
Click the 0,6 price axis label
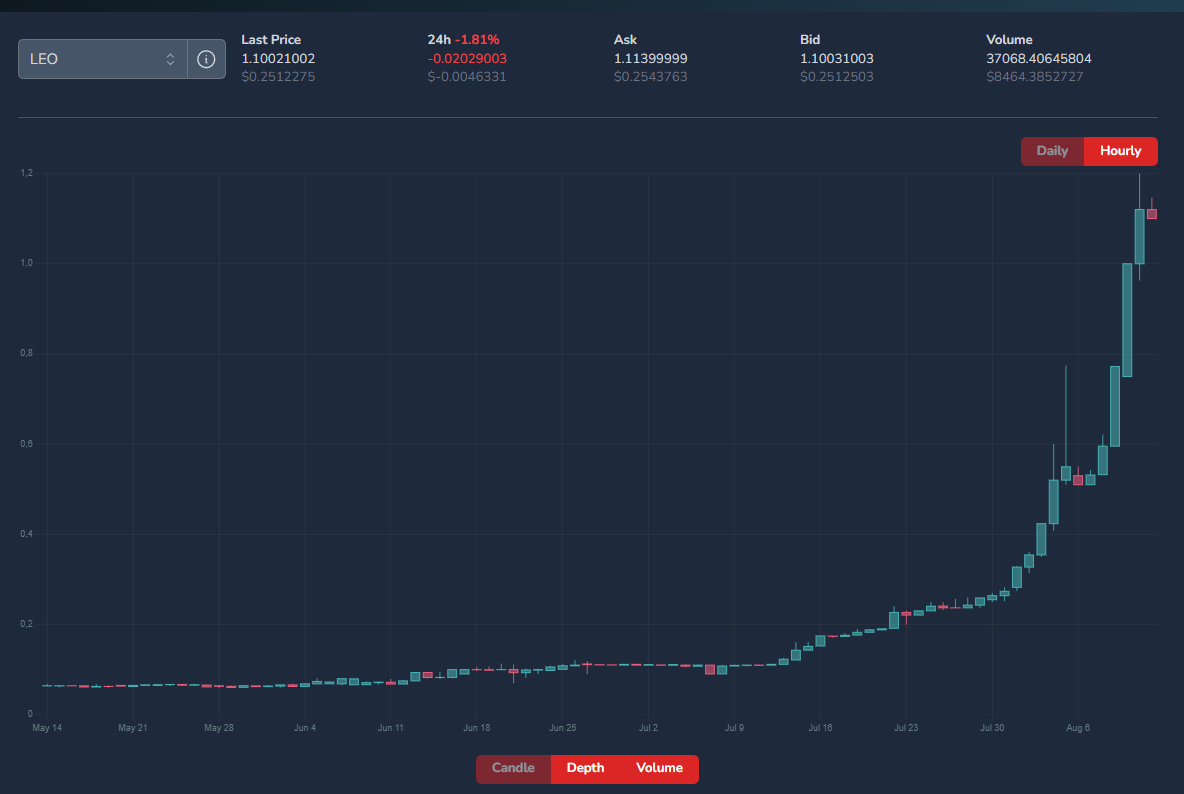pyautogui.click(x=26, y=444)
